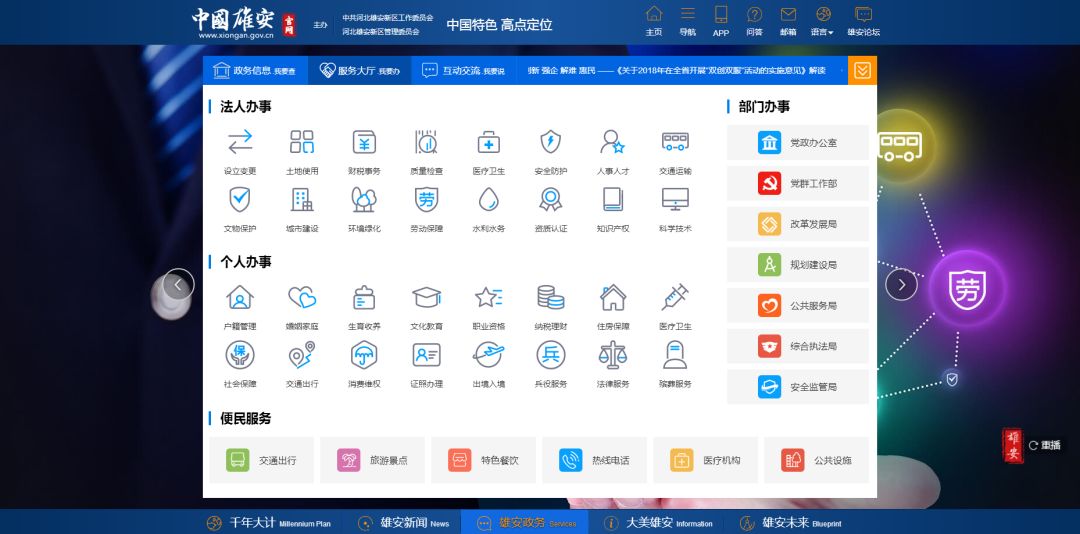Open the 兵役服务 icon
This screenshot has height=534, width=1080.
click(x=550, y=355)
